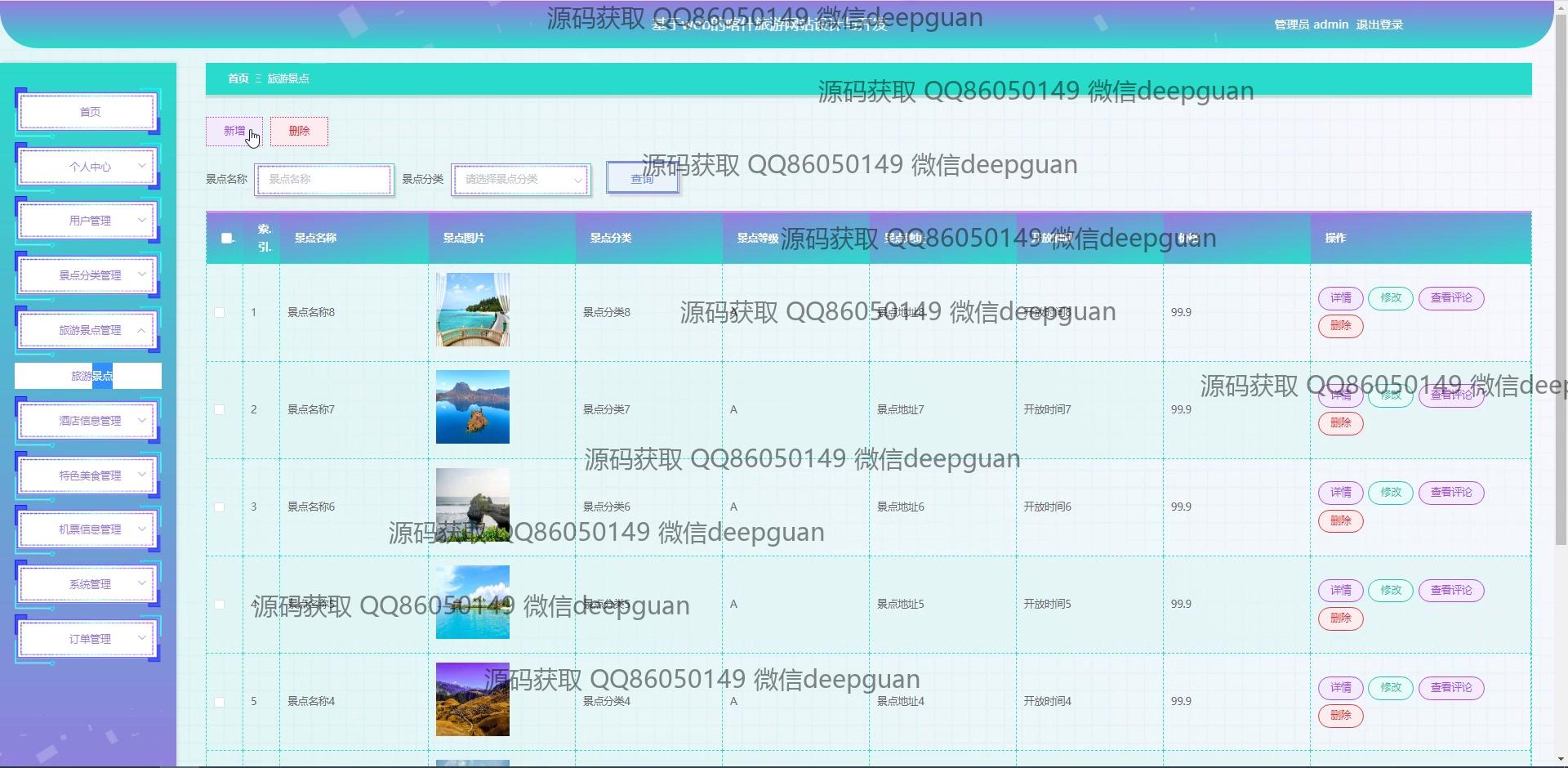This screenshot has height=768, width=1568.
Task: Check the row checkbox for 景点名称6
Action: 219,507
